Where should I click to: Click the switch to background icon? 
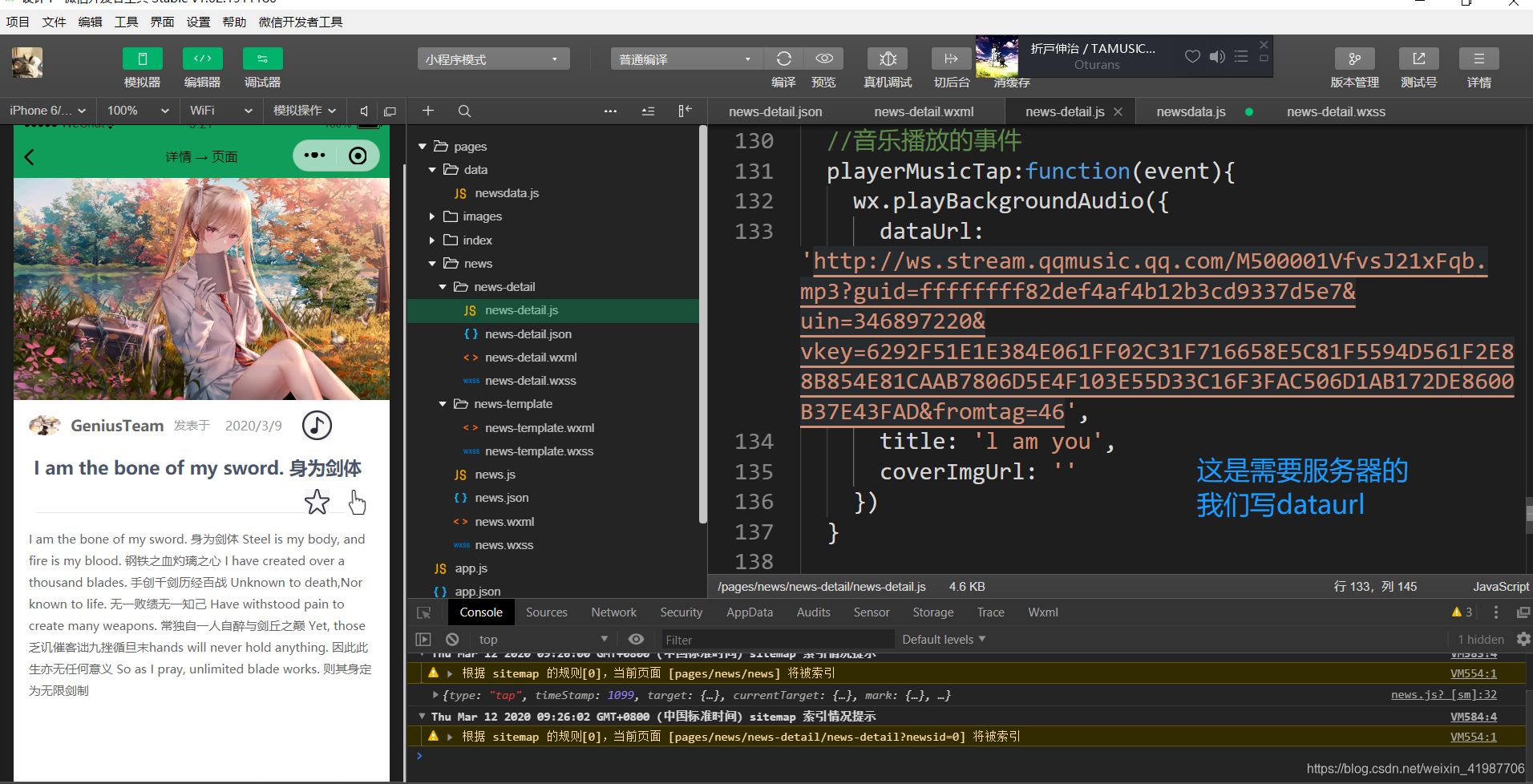(x=952, y=59)
